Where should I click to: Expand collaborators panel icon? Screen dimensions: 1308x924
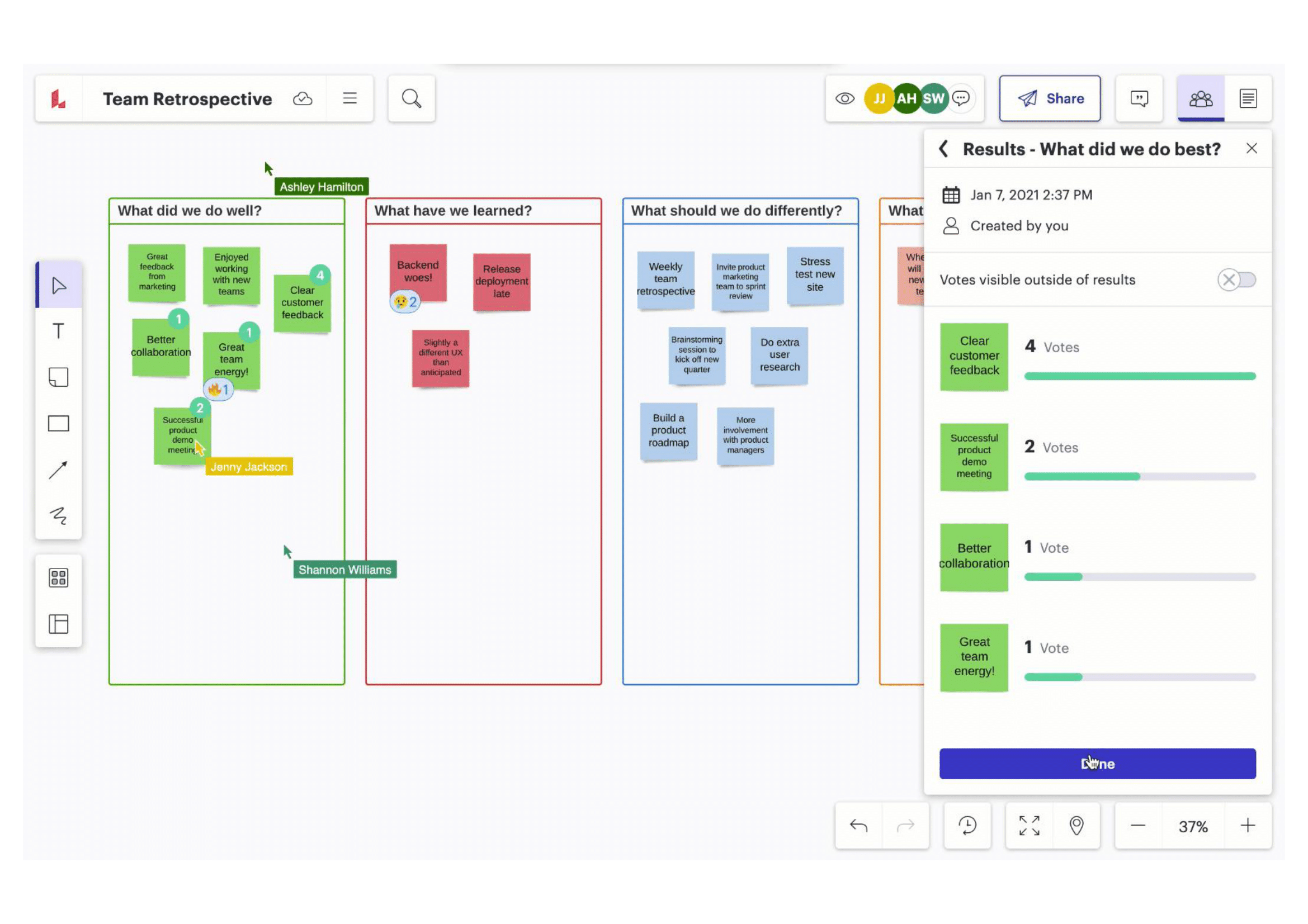point(1200,98)
